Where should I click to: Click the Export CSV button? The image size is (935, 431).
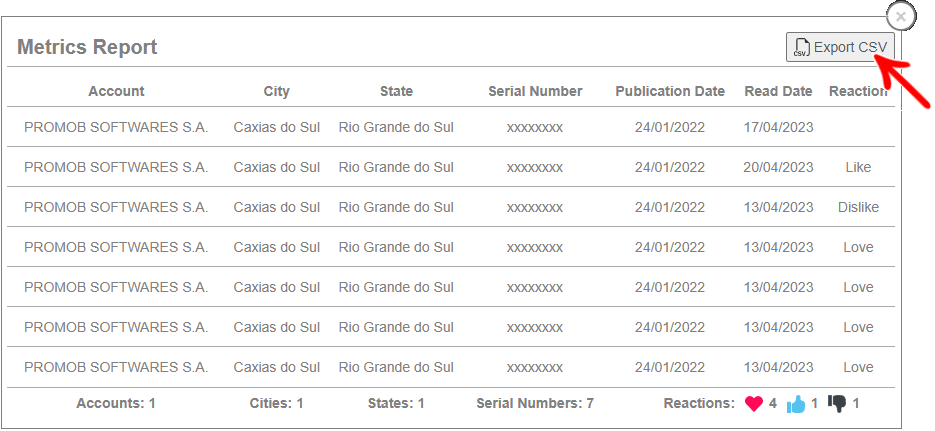point(840,47)
